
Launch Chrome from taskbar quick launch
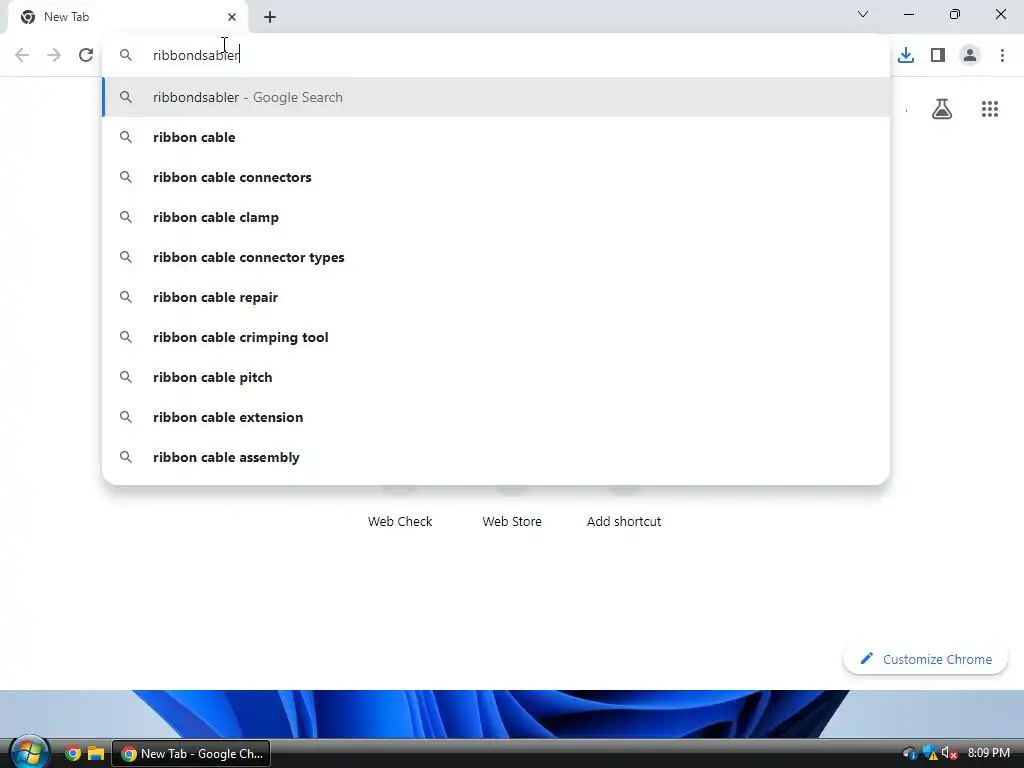(x=72, y=754)
